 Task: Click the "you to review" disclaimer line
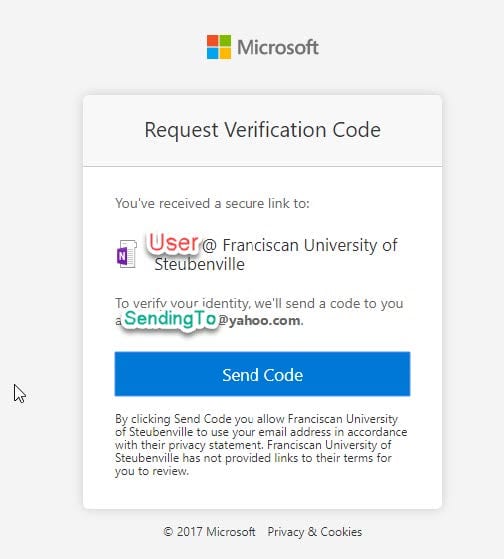coord(152,471)
